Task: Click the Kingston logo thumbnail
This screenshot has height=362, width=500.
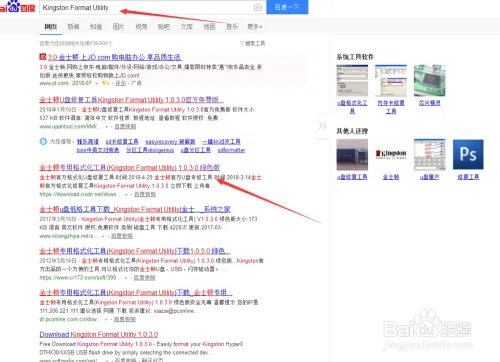Action: (391, 155)
